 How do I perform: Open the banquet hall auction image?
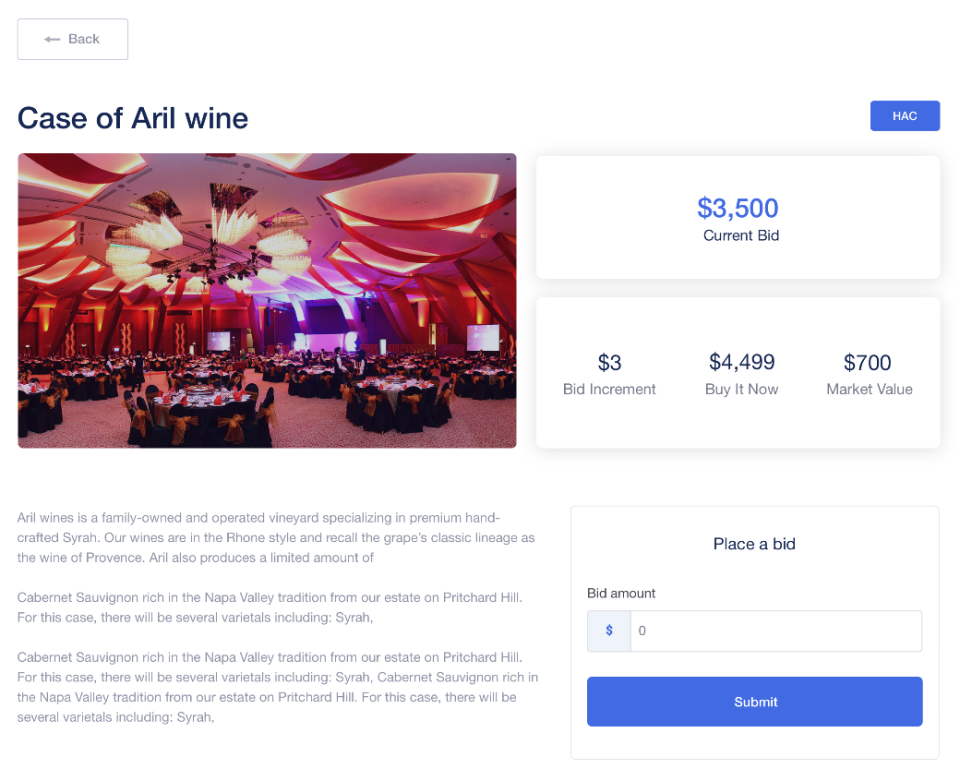pos(267,300)
